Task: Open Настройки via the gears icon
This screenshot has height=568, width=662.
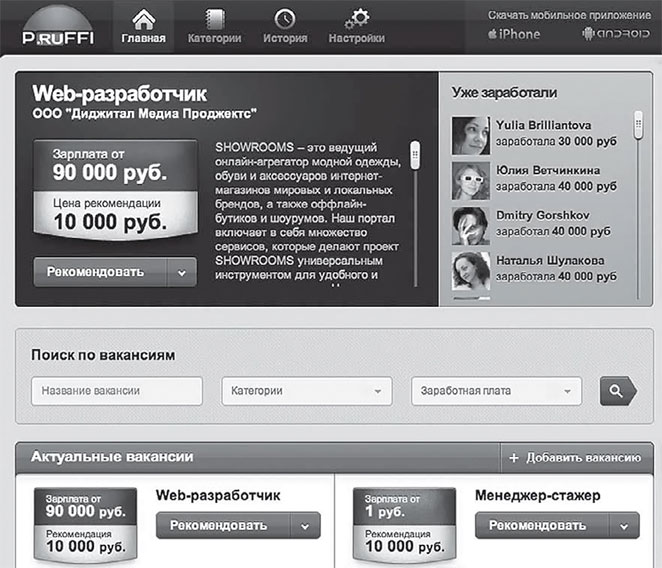Action: (x=357, y=19)
